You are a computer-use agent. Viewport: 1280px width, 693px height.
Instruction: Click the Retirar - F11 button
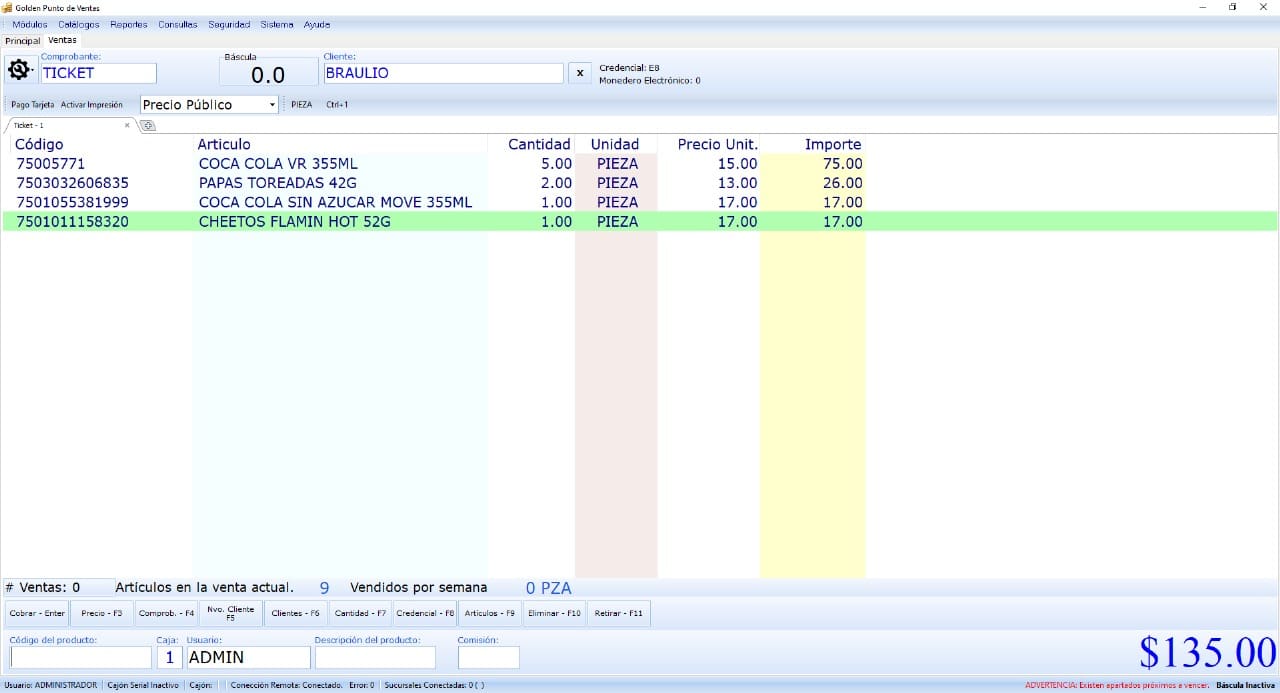click(619, 613)
